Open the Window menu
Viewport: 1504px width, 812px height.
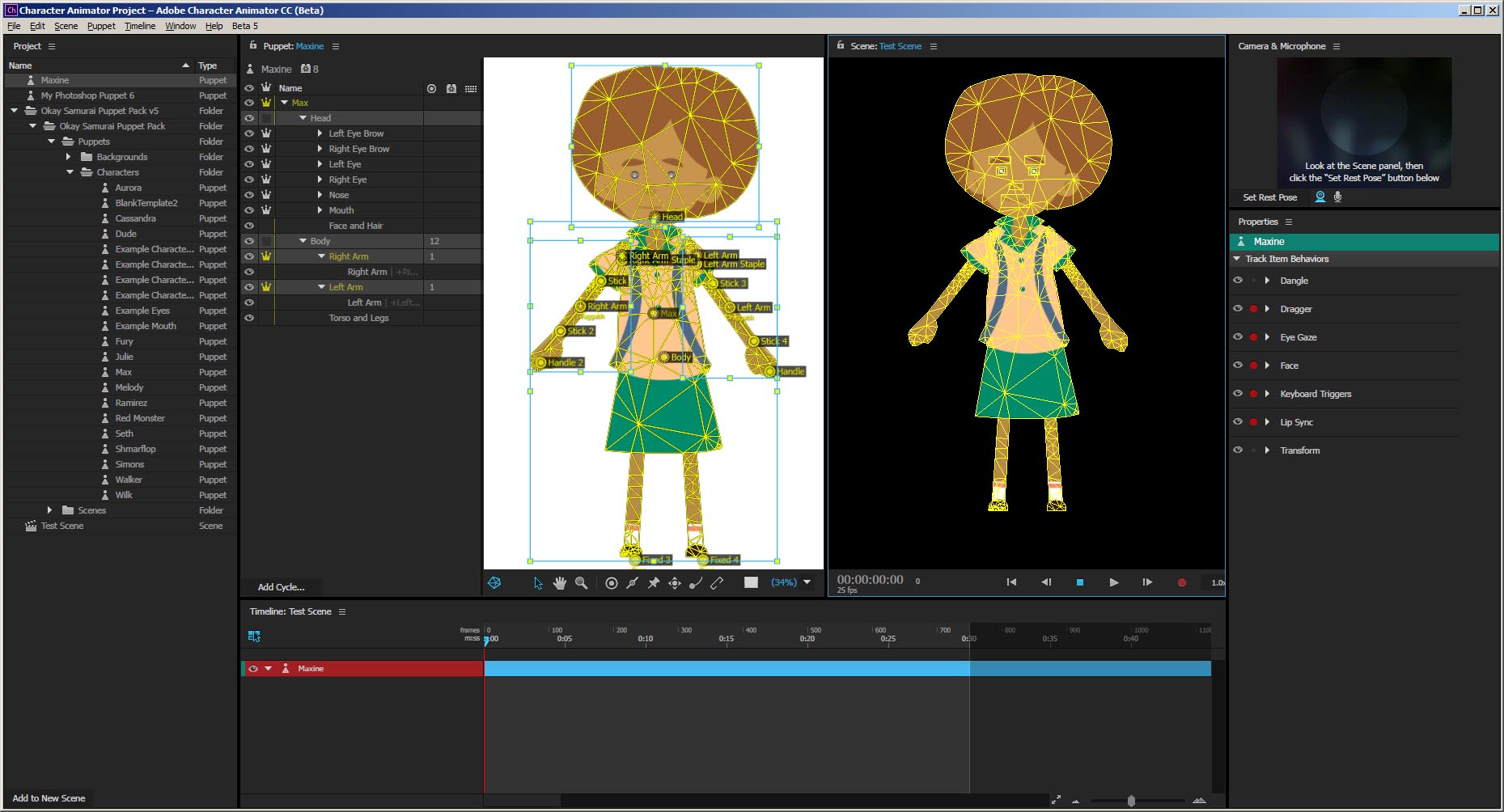[180, 26]
